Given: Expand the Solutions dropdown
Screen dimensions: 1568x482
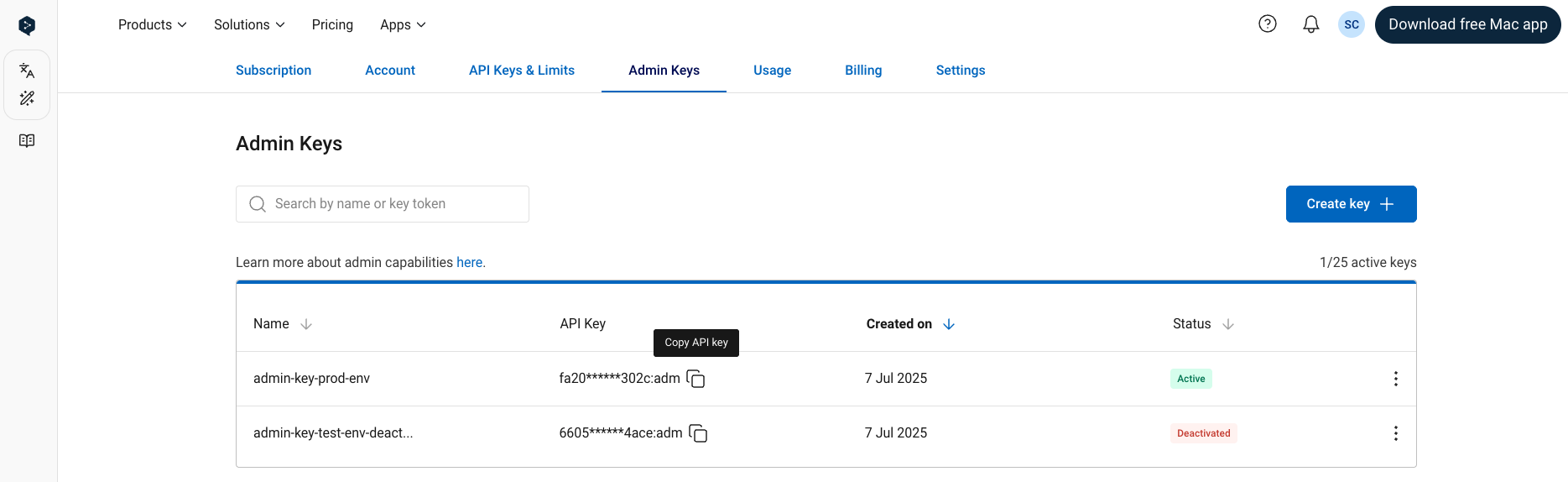Looking at the screenshot, I should pyautogui.click(x=249, y=25).
